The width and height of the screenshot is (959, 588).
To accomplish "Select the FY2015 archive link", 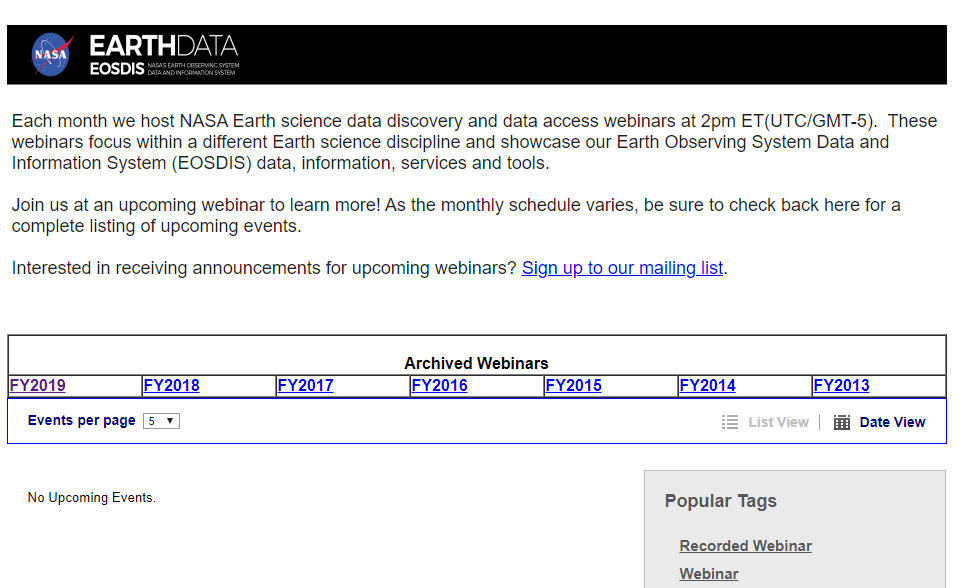I will 574,386.
